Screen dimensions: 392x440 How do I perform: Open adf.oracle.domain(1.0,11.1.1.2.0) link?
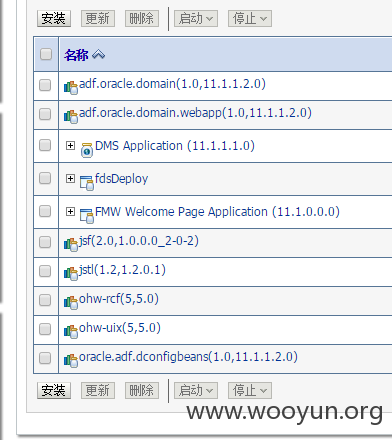(172, 84)
